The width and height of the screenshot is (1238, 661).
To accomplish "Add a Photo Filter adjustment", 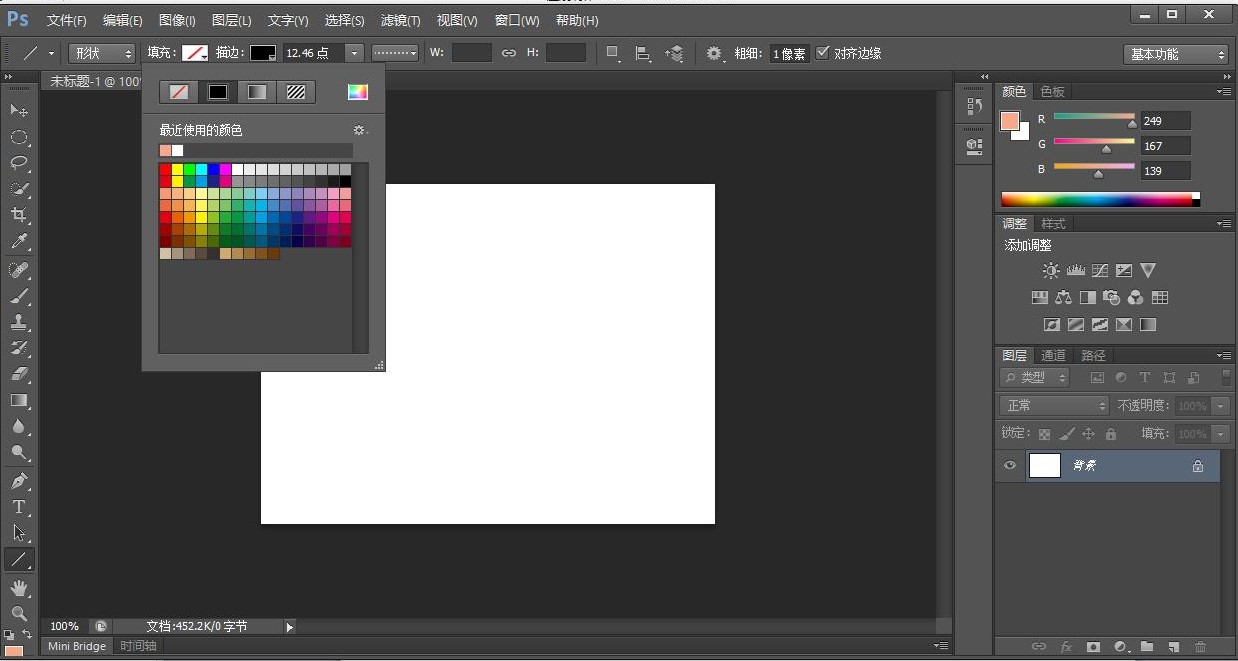I will click(1112, 297).
